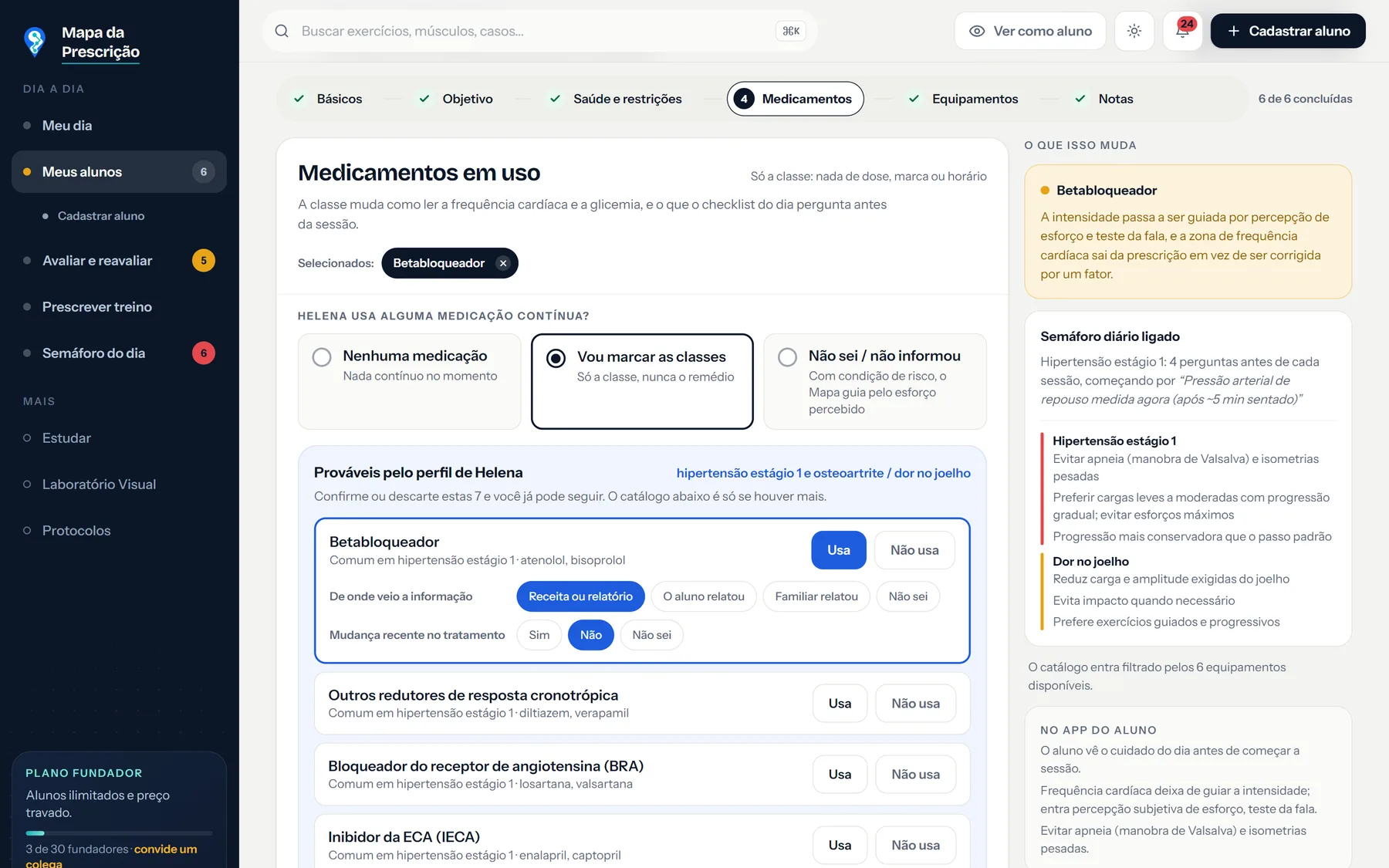Click the step 4 number badge
This screenshot has height=868, width=1389.
(744, 99)
